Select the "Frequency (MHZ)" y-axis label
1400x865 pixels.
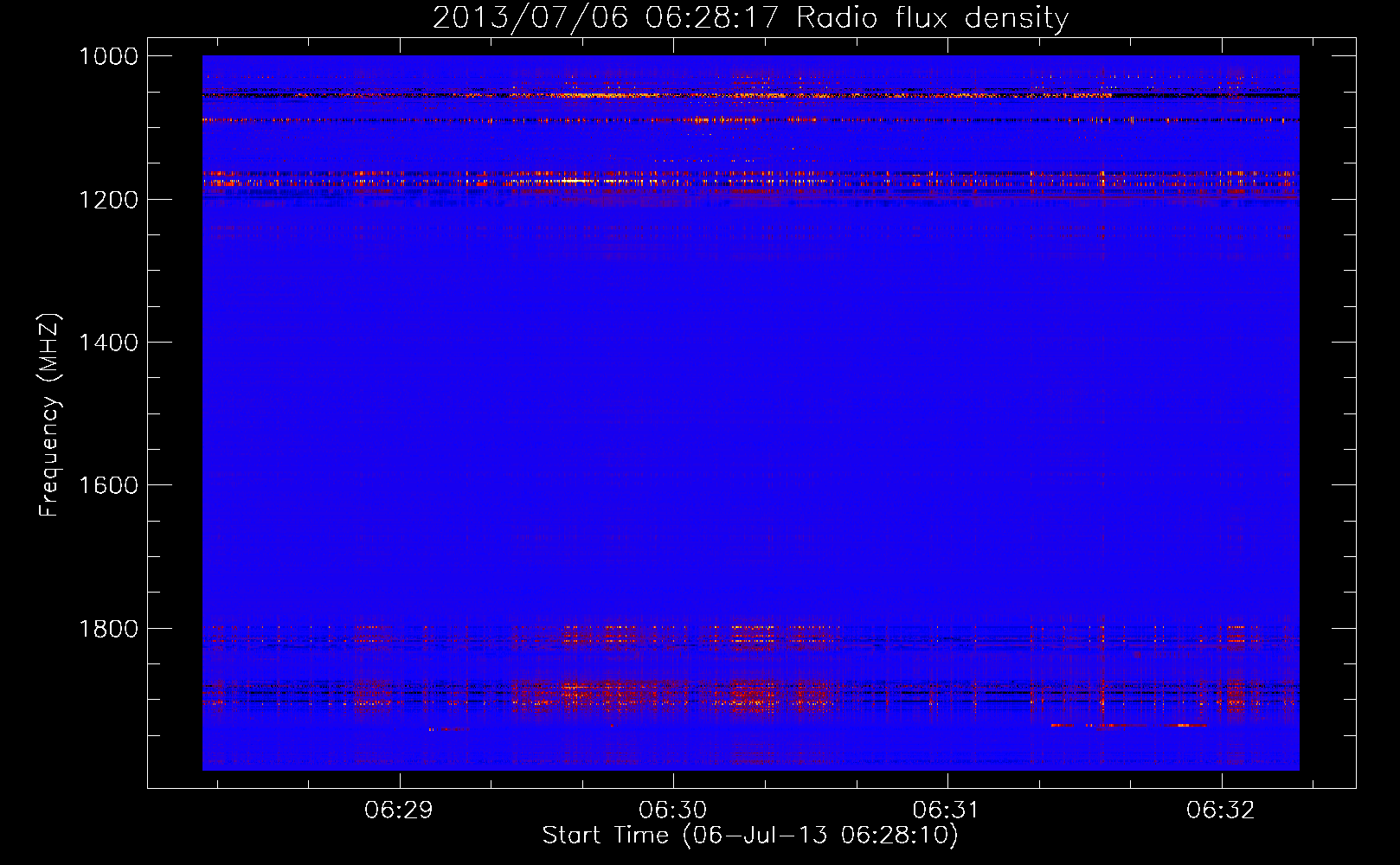(x=50, y=415)
